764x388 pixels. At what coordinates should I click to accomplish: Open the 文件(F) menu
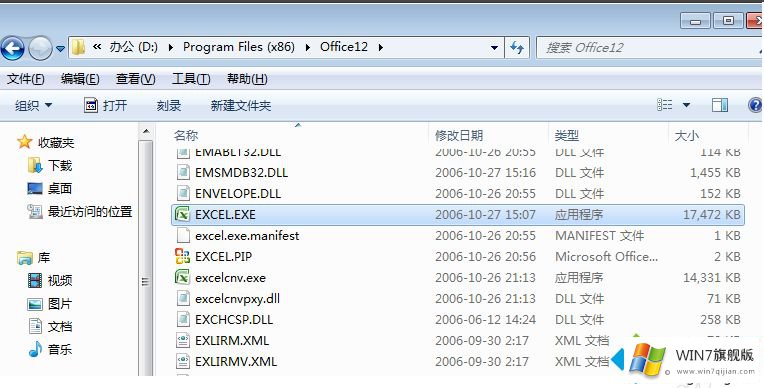point(25,79)
